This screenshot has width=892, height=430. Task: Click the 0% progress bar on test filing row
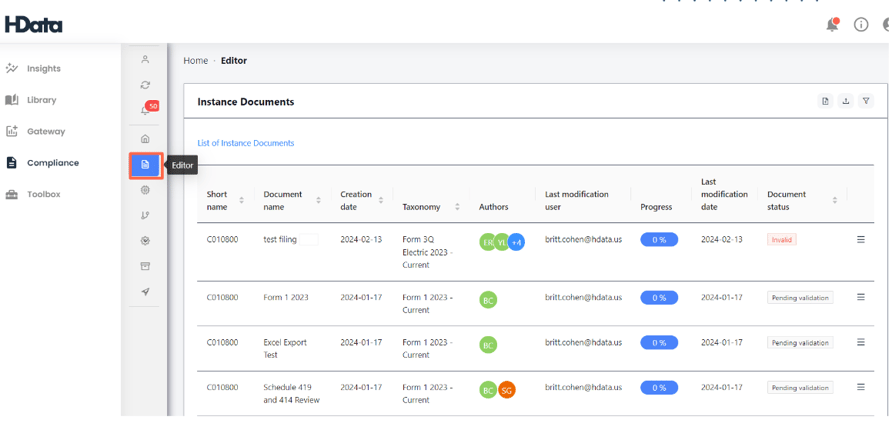click(659, 239)
